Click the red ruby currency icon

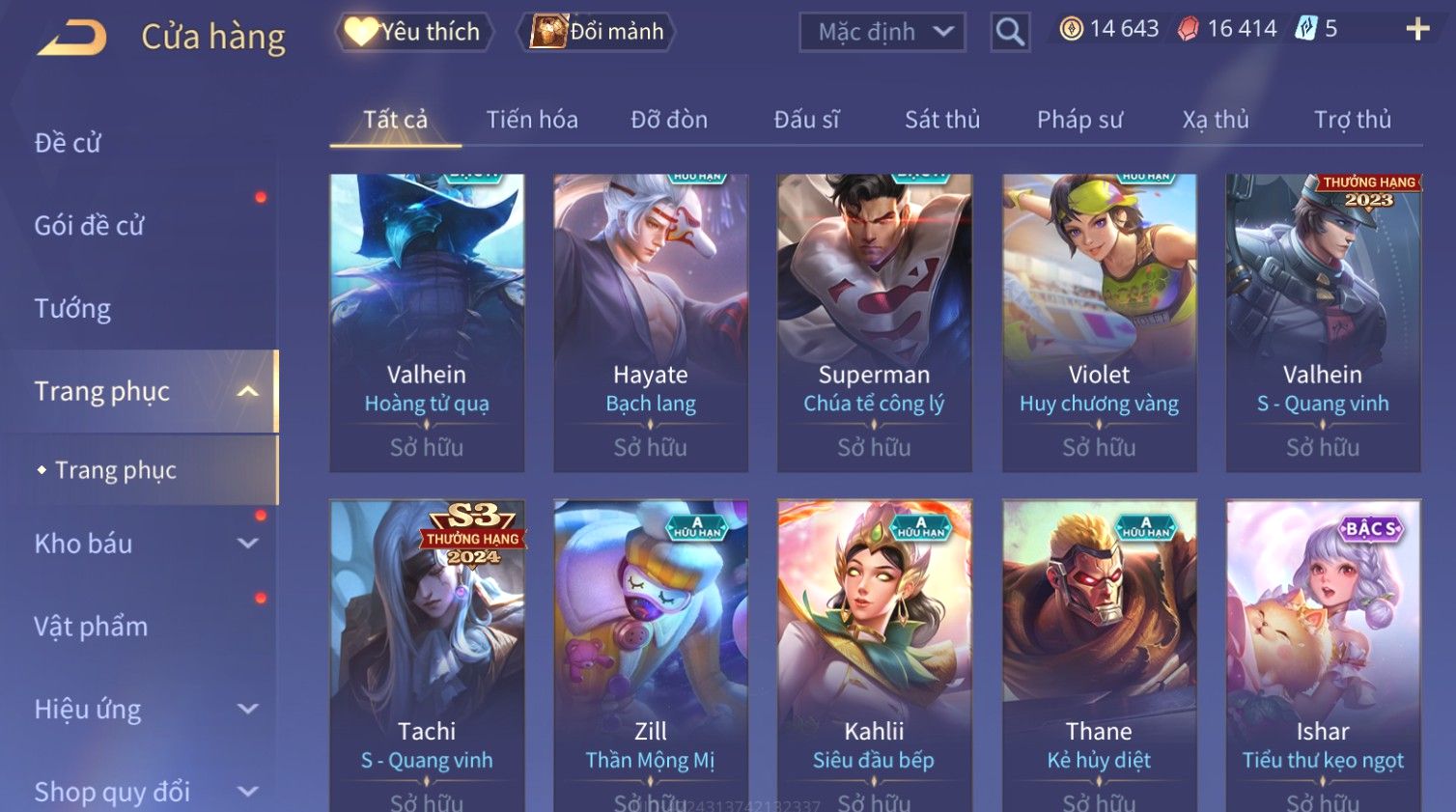click(1188, 29)
